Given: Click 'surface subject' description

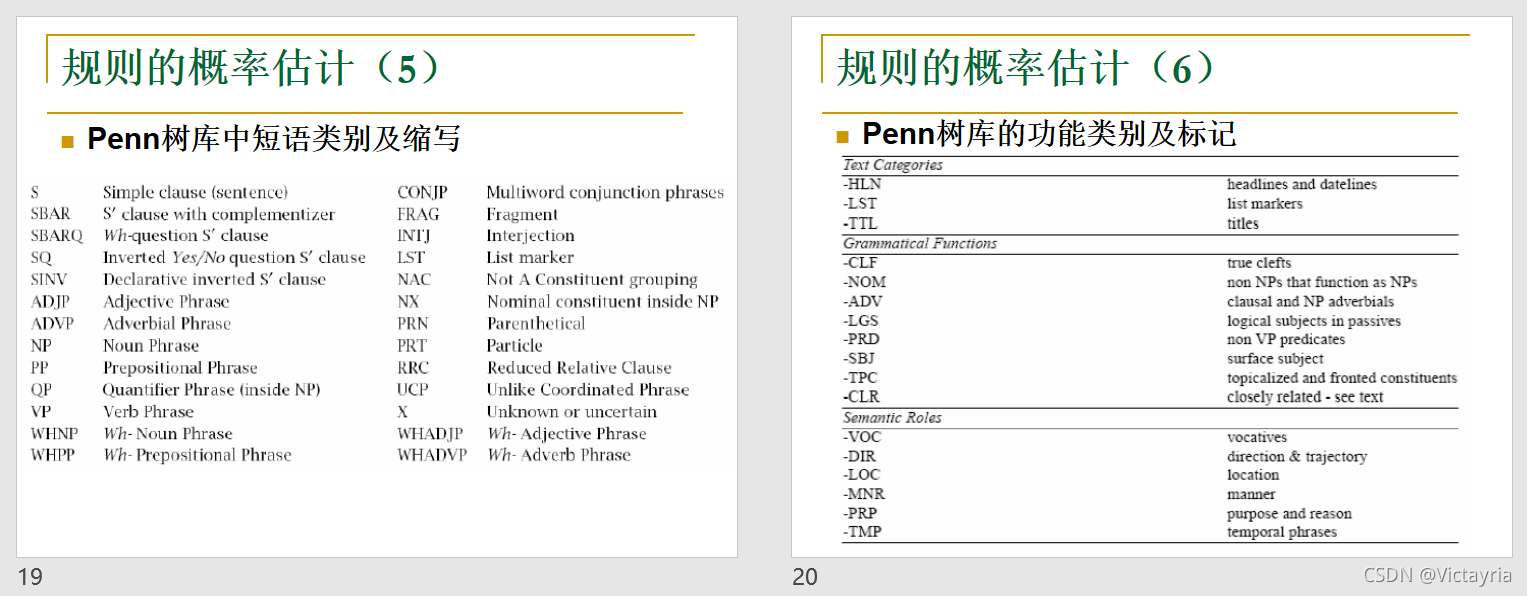Looking at the screenshot, I should coord(1275,359).
